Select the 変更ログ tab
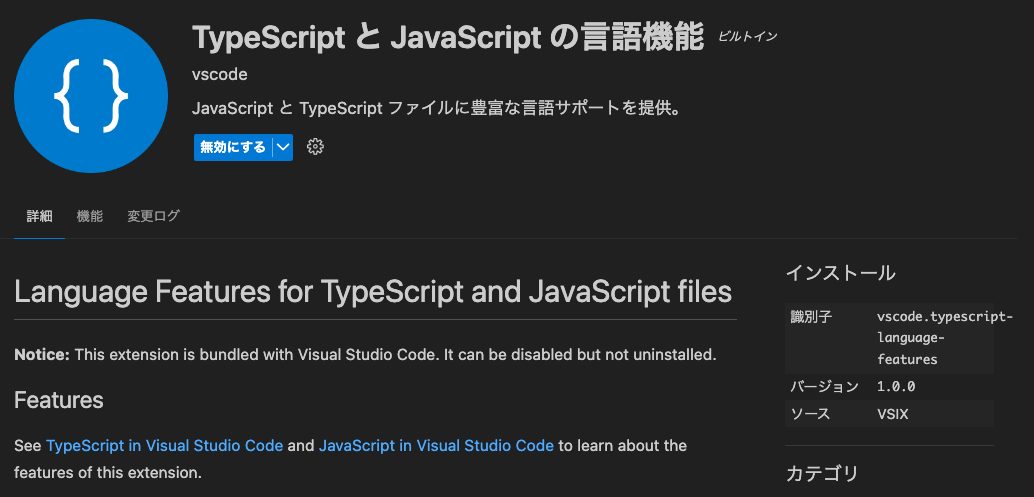 coord(153,216)
